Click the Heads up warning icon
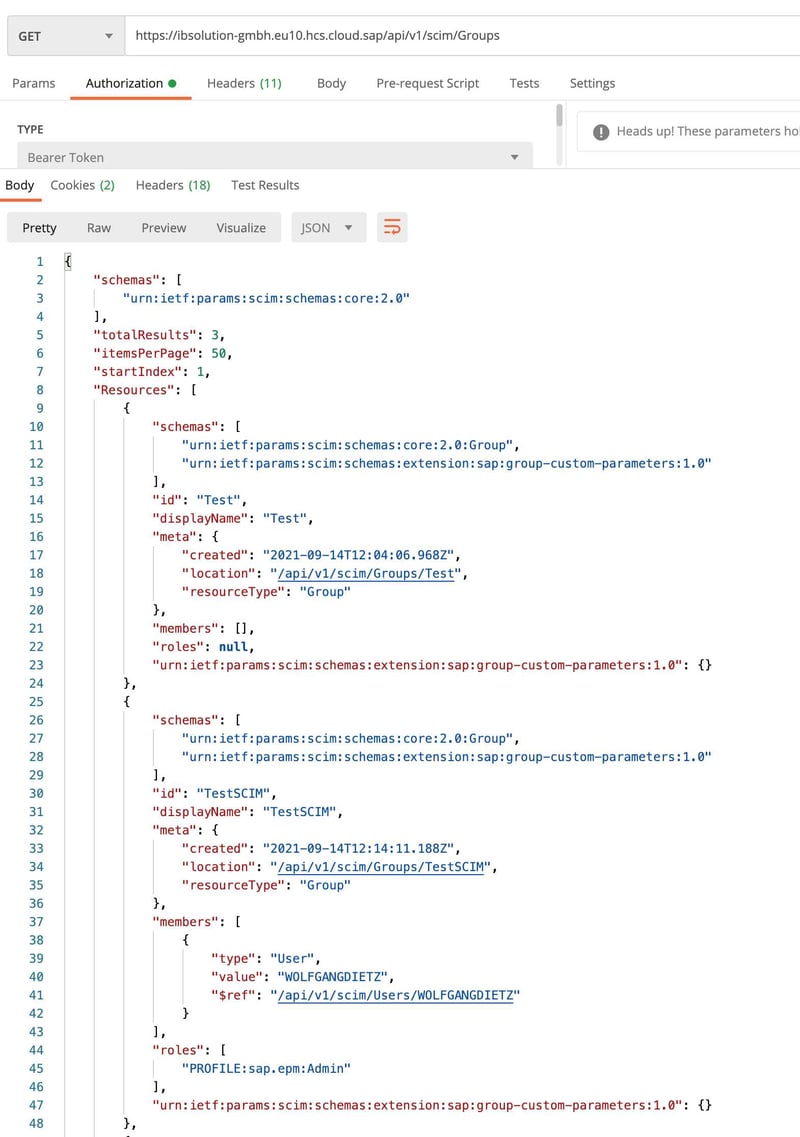The image size is (800, 1137). 601,132
